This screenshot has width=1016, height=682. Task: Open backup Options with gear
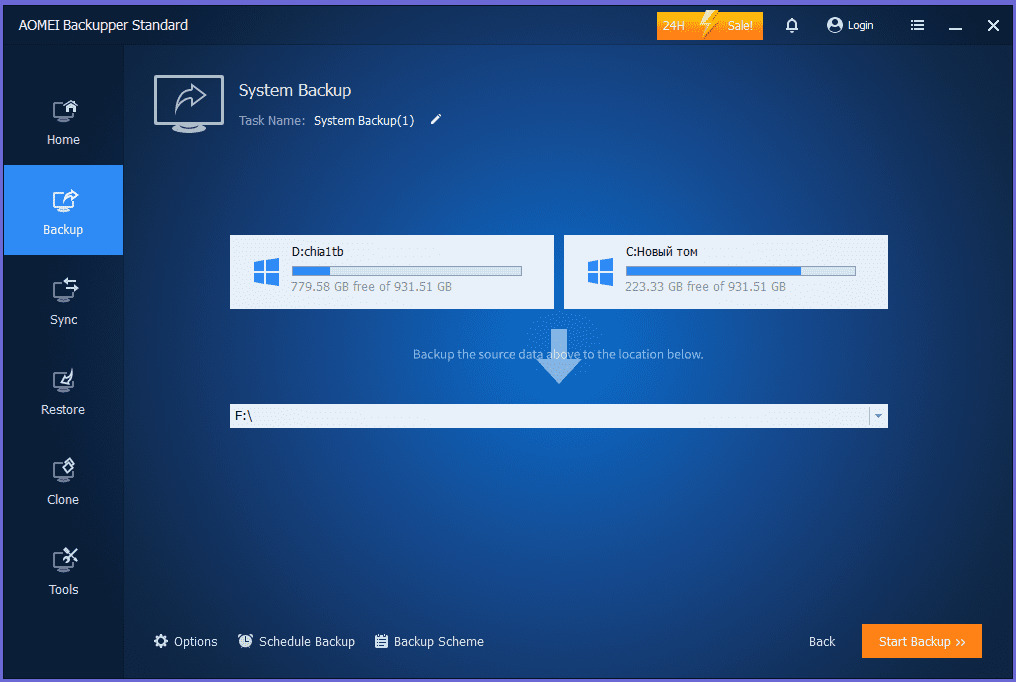click(185, 641)
